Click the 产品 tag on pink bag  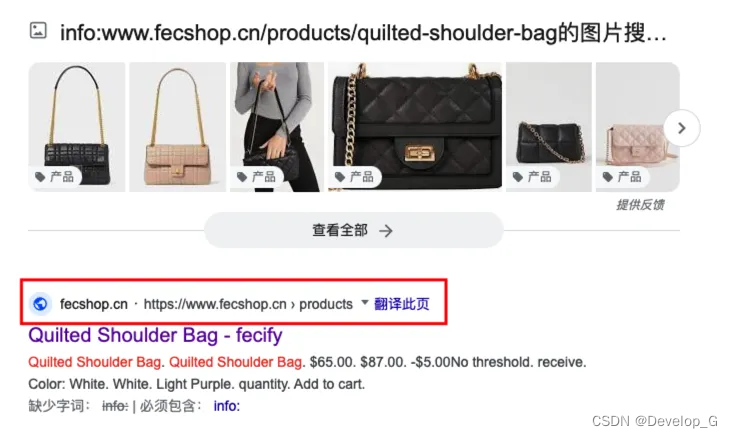click(x=622, y=177)
